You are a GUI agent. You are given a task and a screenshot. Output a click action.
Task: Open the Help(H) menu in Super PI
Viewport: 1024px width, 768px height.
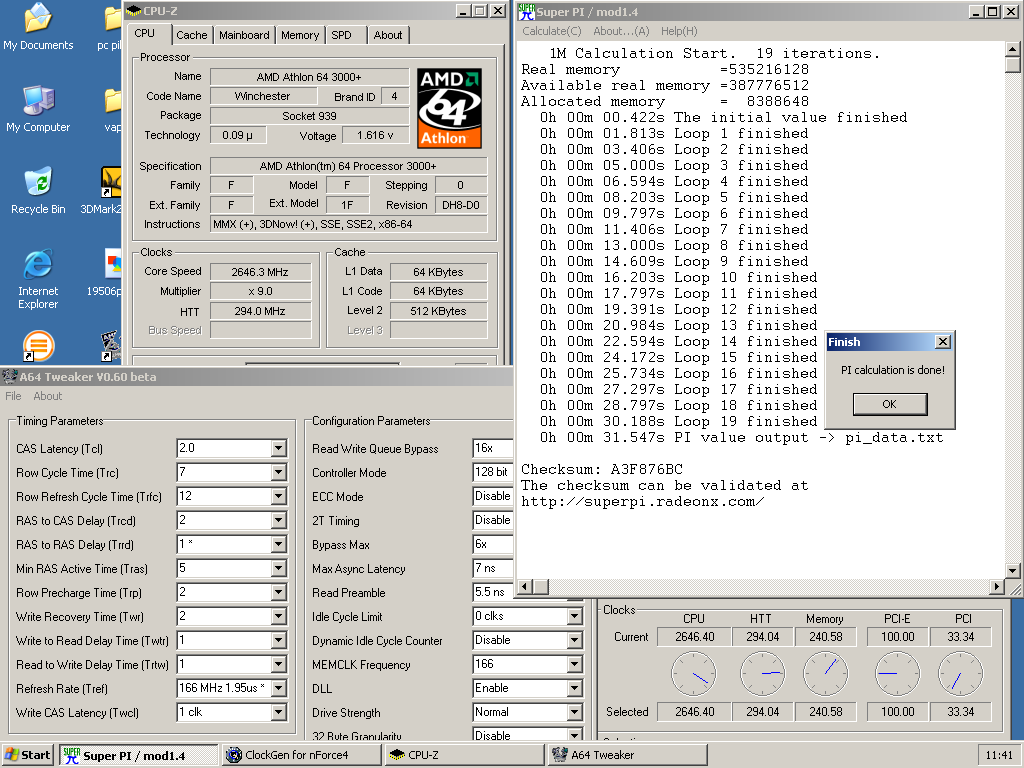(679, 31)
